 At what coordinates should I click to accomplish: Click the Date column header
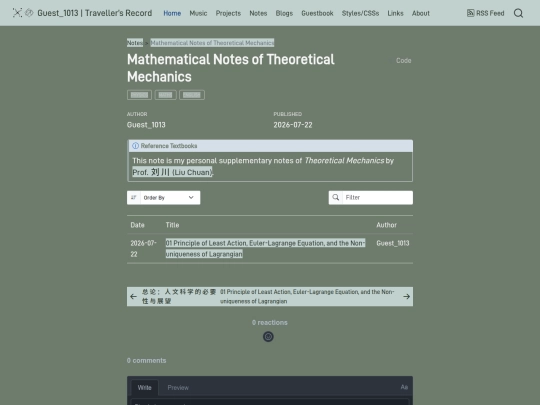pos(137,225)
